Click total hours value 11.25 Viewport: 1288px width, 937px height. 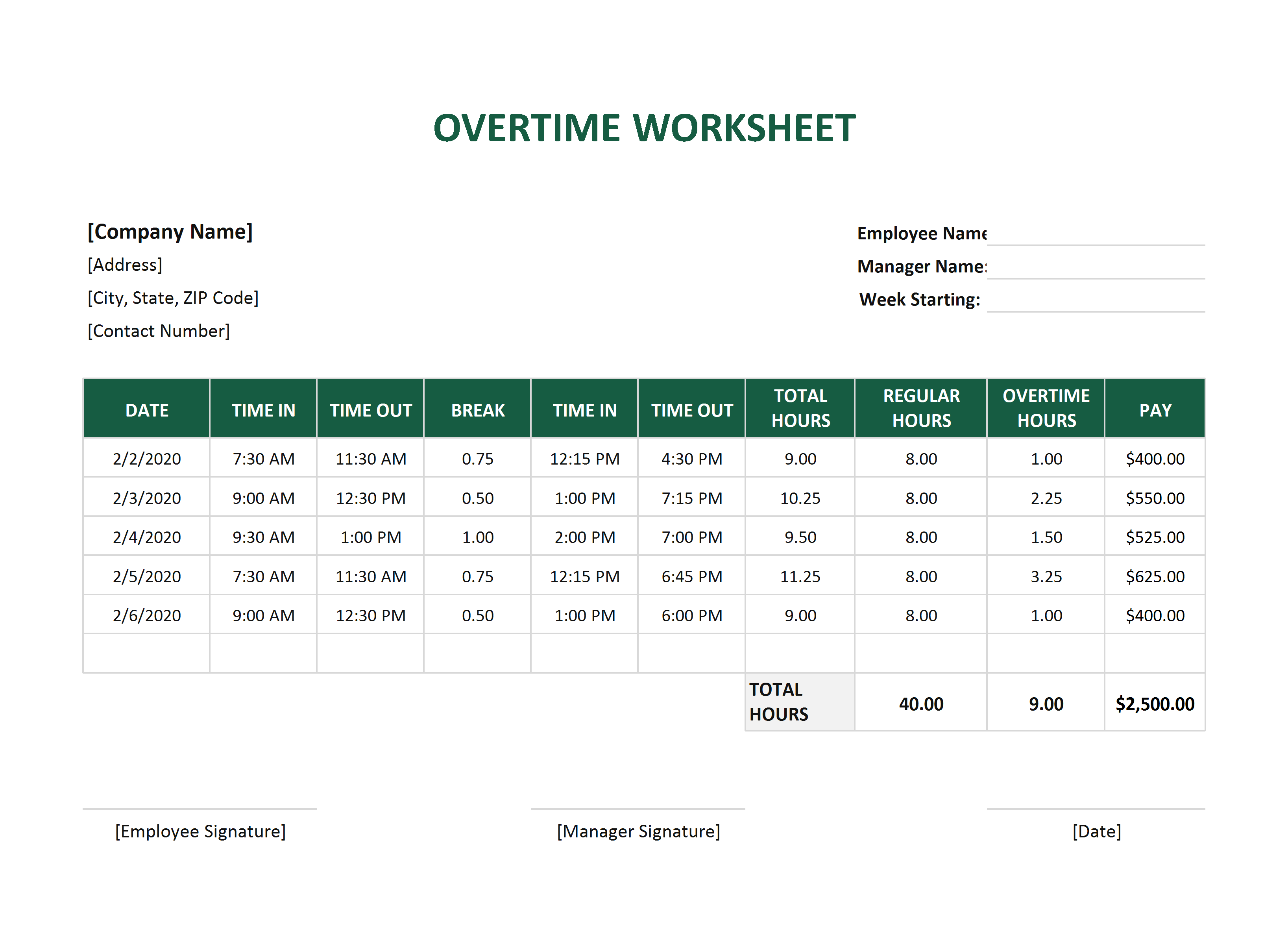tap(800, 576)
